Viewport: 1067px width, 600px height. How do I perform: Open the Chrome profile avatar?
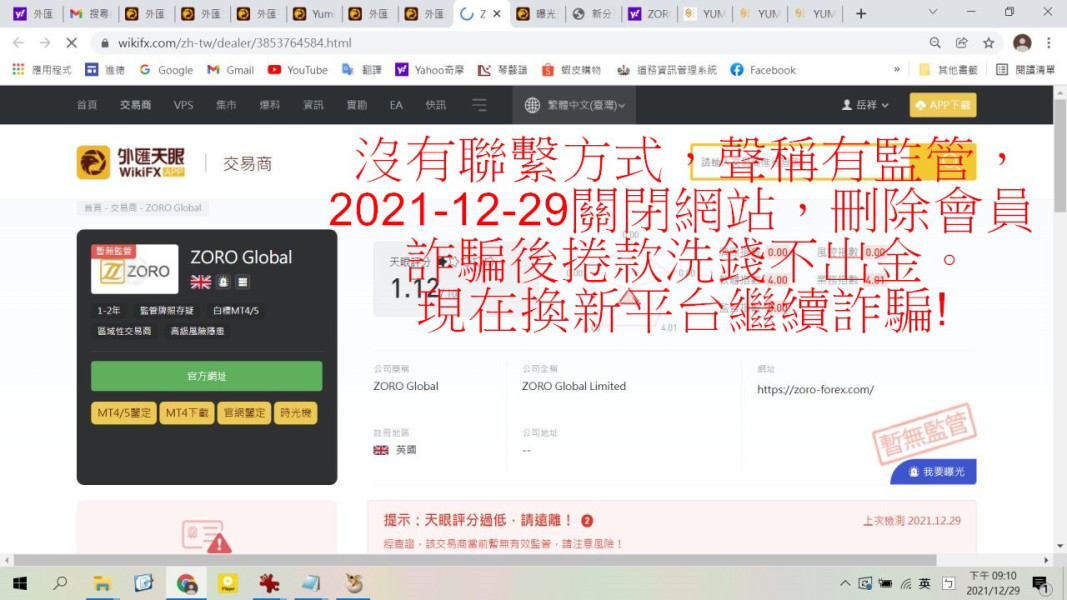[x=1021, y=43]
